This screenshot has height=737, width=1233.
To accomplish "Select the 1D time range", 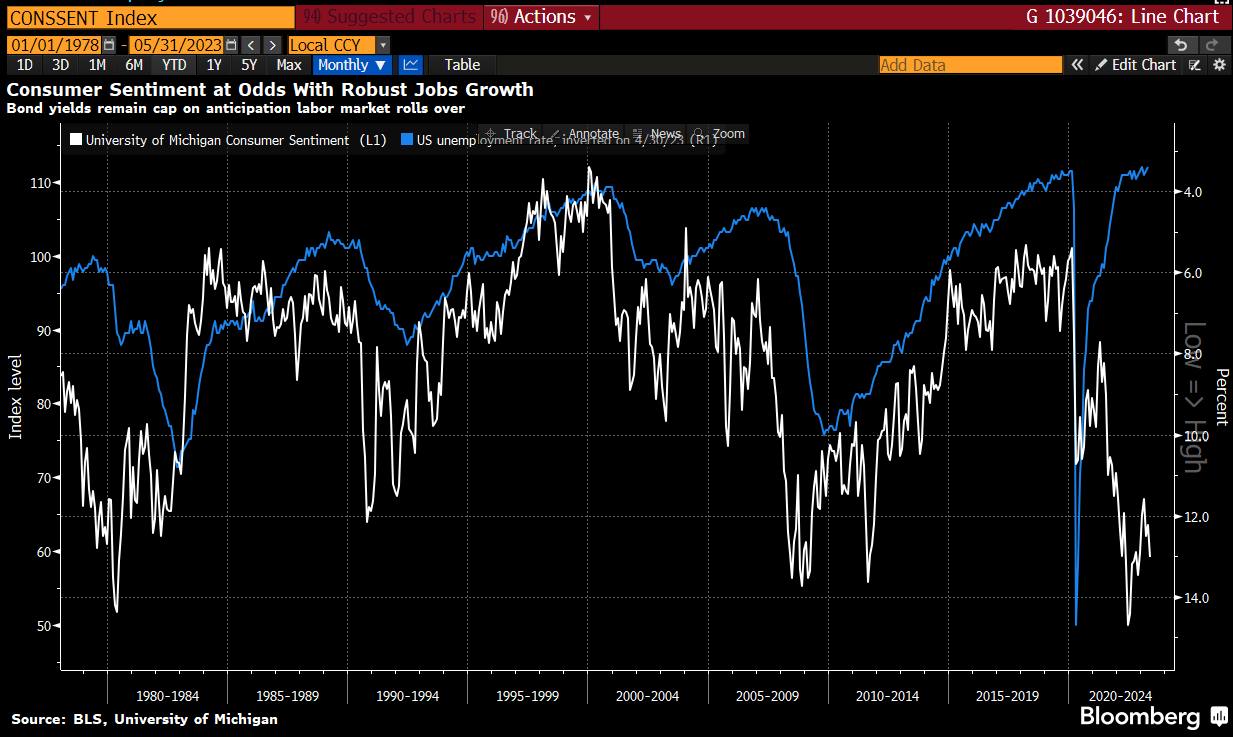I will 26,65.
